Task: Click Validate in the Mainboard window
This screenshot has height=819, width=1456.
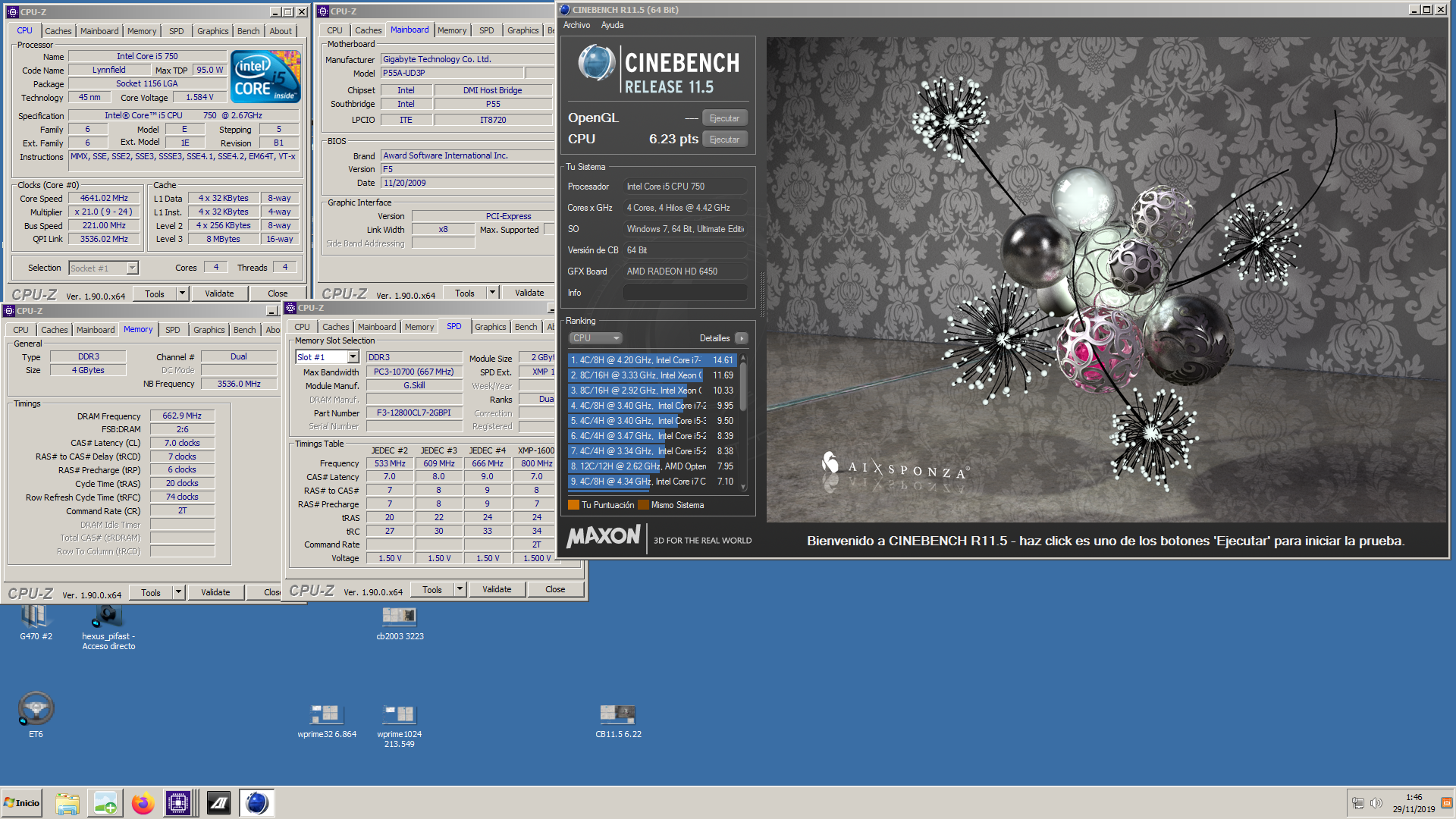Action: coord(529,293)
